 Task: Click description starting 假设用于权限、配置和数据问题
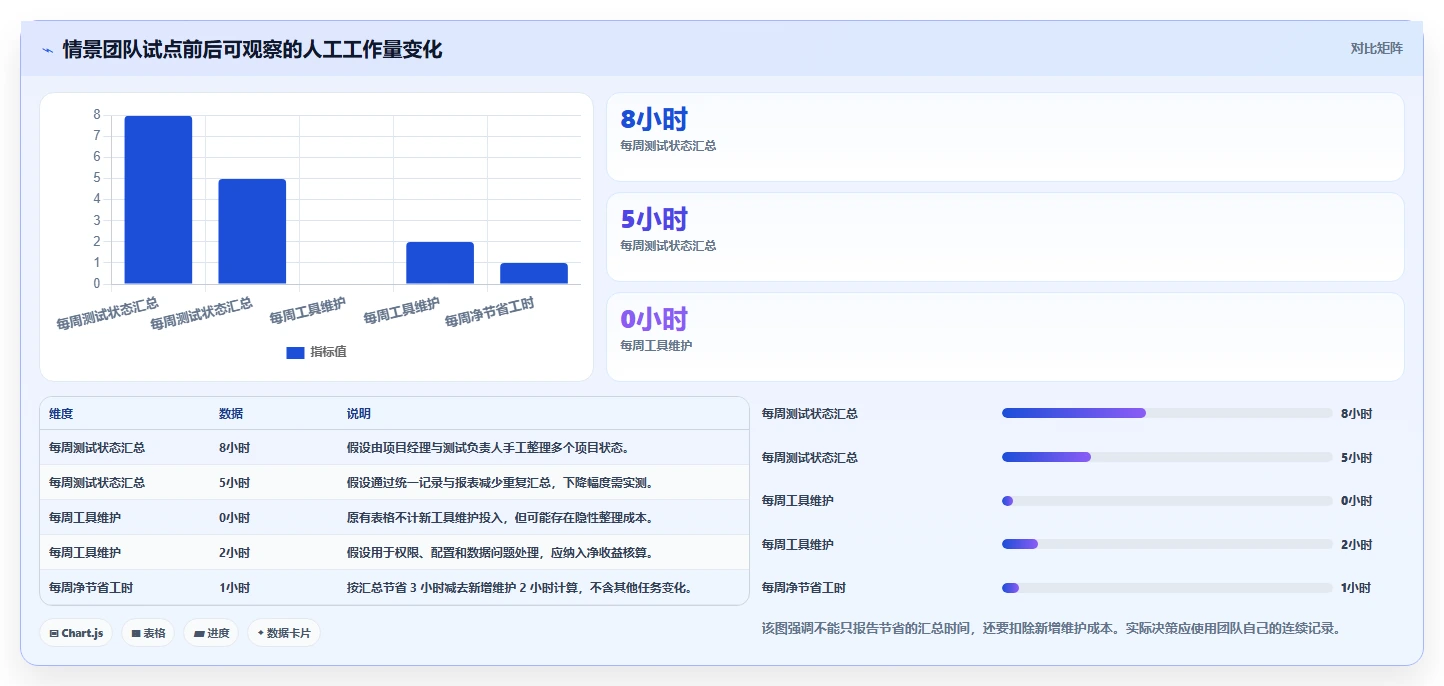pyautogui.click(x=500, y=553)
